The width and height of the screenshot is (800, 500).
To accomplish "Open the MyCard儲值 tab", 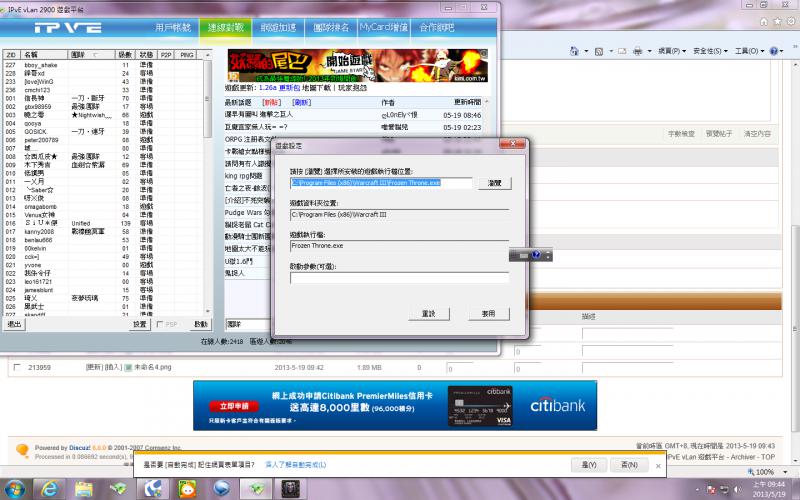I will (384, 28).
